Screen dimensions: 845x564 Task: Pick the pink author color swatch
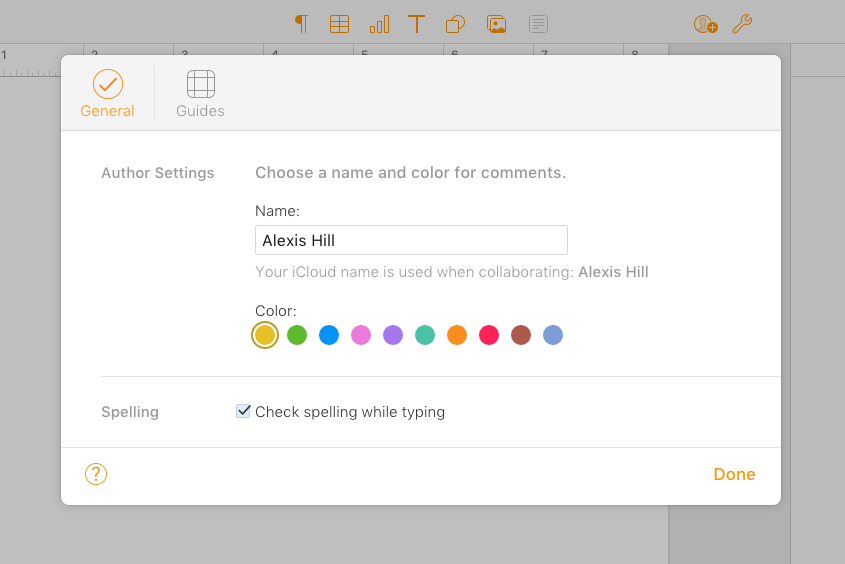pyautogui.click(x=361, y=335)
